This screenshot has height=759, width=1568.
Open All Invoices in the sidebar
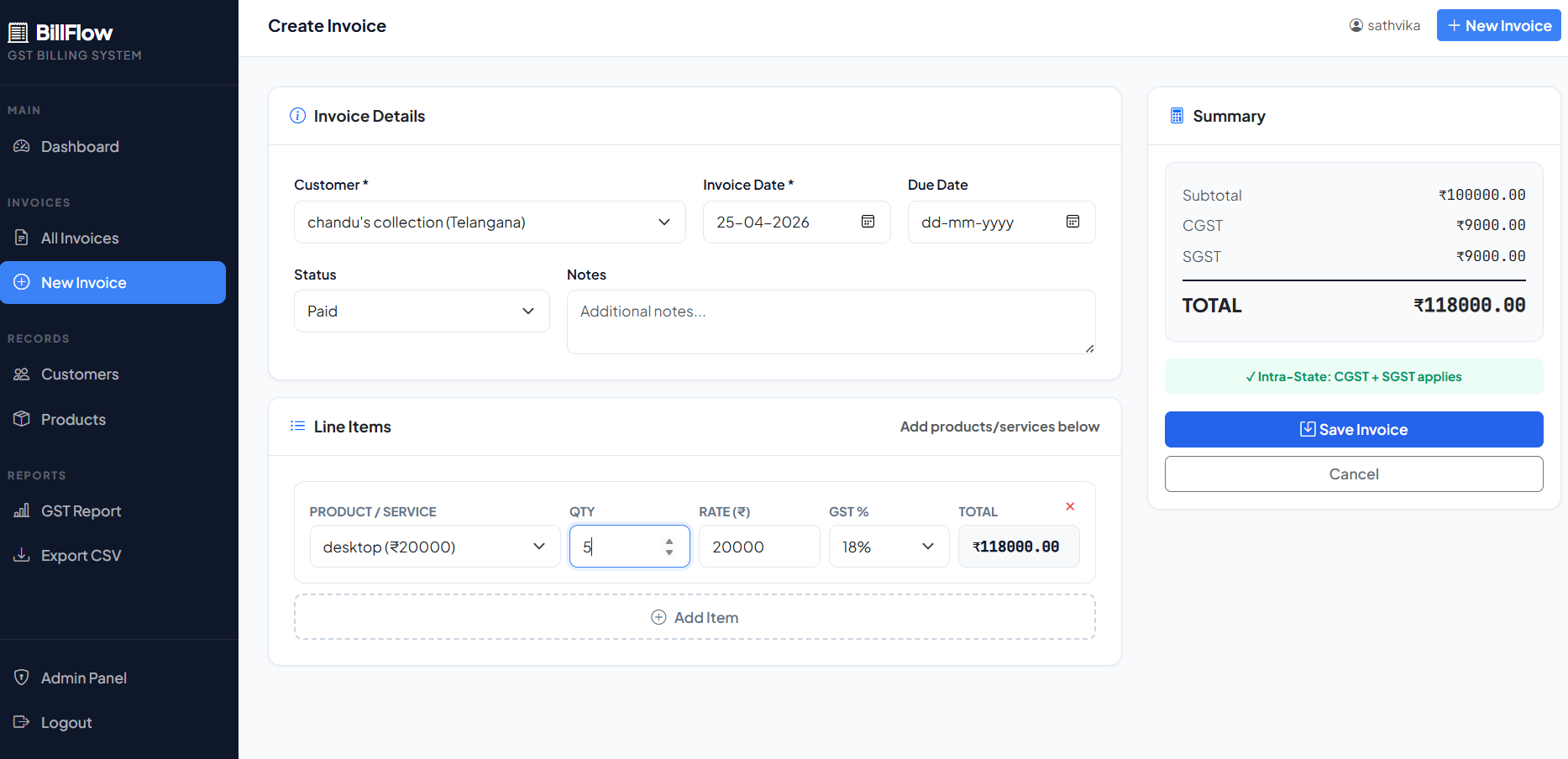[113, 238]
